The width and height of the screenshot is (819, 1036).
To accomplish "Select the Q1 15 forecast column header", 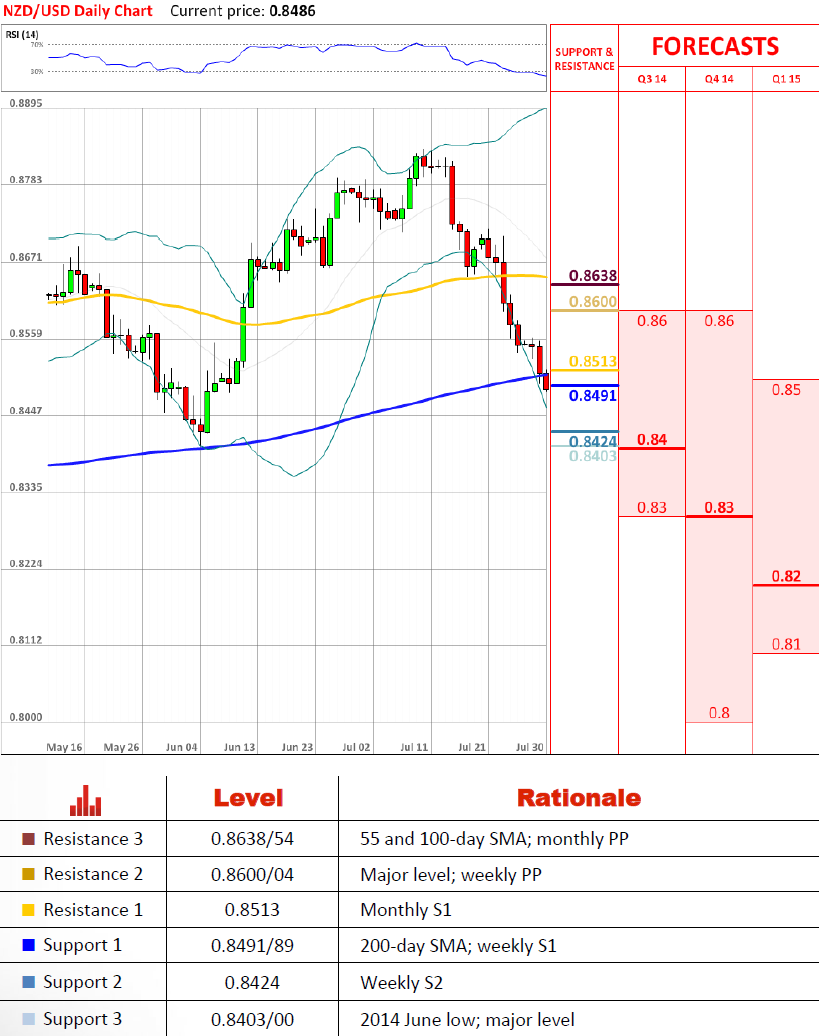I will [786, 79].
